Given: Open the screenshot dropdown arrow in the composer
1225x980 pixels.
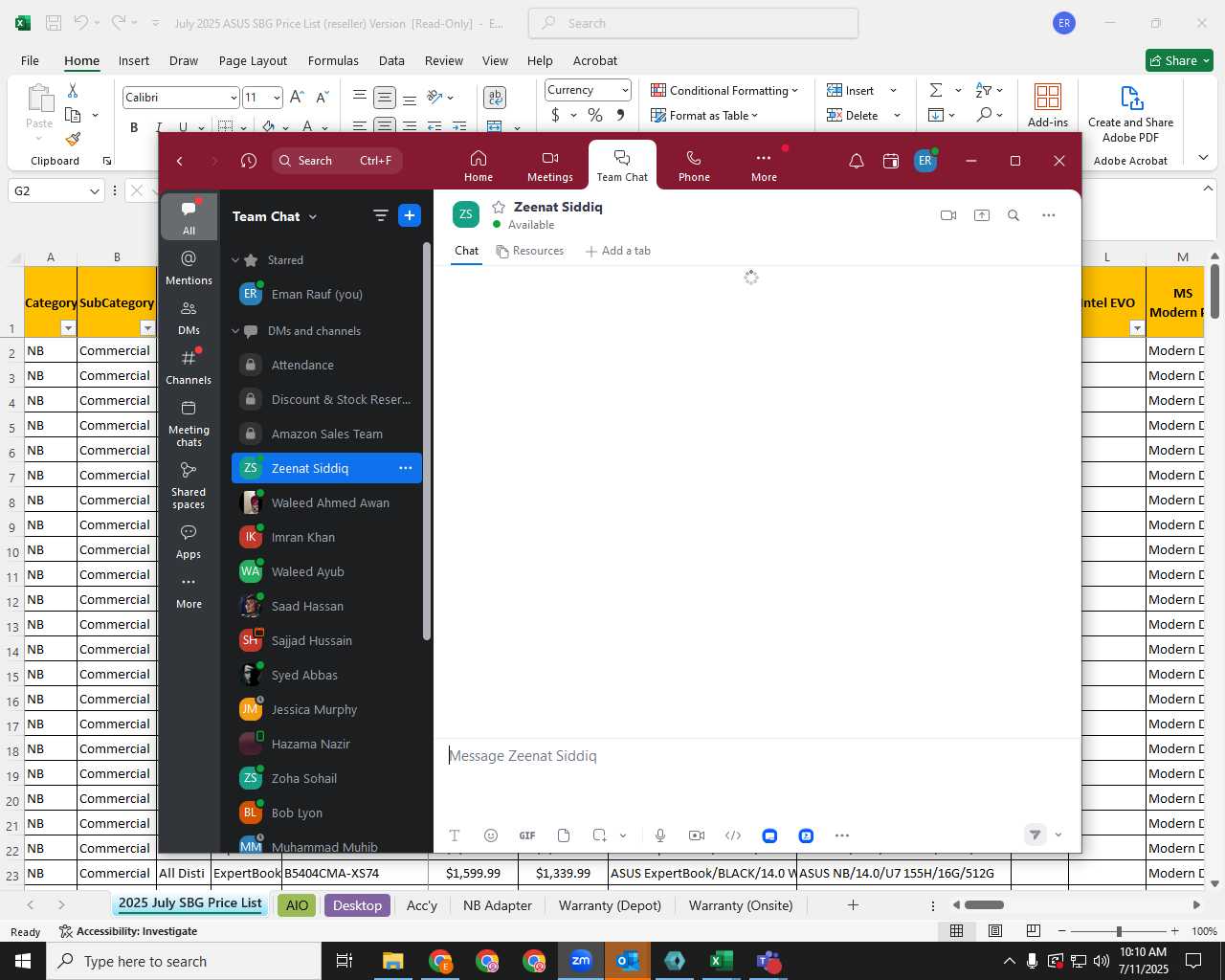Looking at the screenshot, I should [x=623, y=835].
